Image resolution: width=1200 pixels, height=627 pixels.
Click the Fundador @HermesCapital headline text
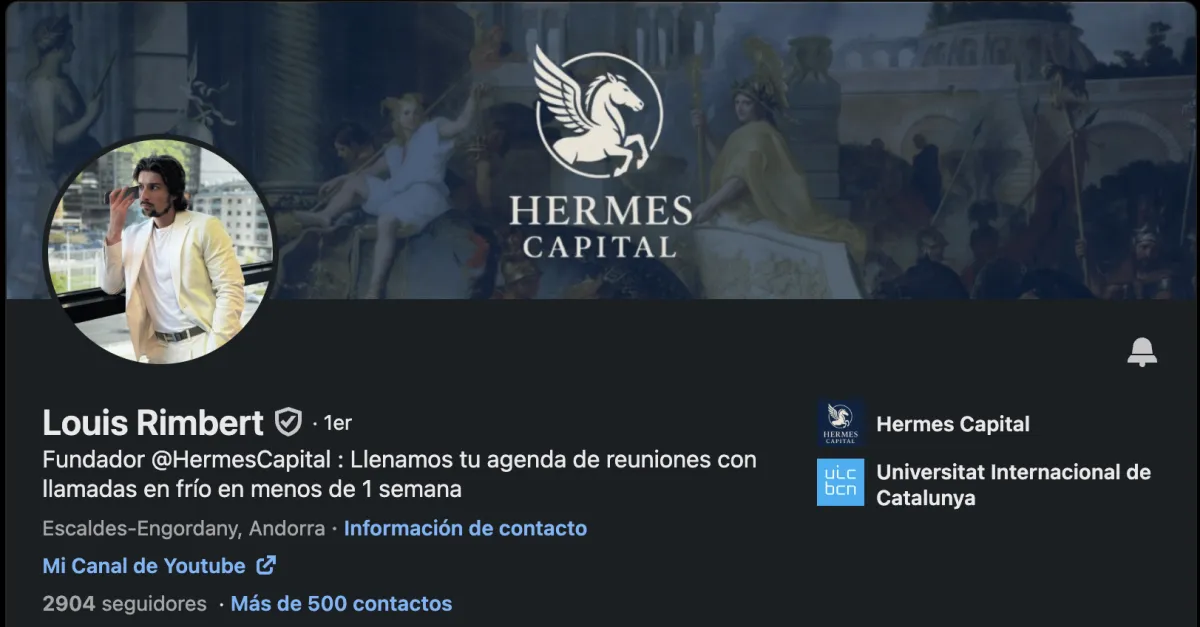tap(400, 475)
